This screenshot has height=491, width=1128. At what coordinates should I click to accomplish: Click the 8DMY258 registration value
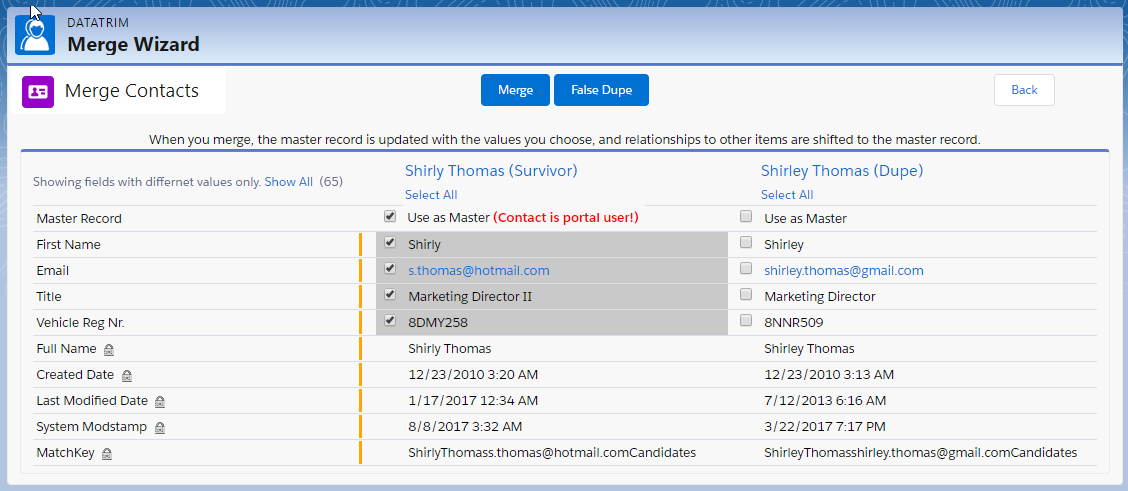pos(437,323)
